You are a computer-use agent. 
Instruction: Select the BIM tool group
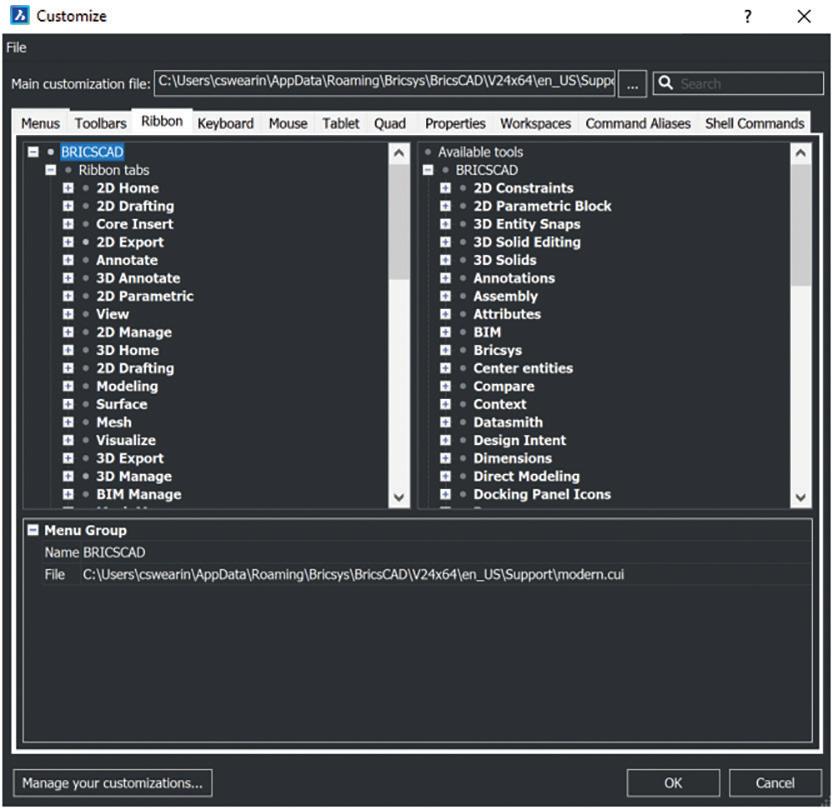pyautogui.click(x=487, y=332)
